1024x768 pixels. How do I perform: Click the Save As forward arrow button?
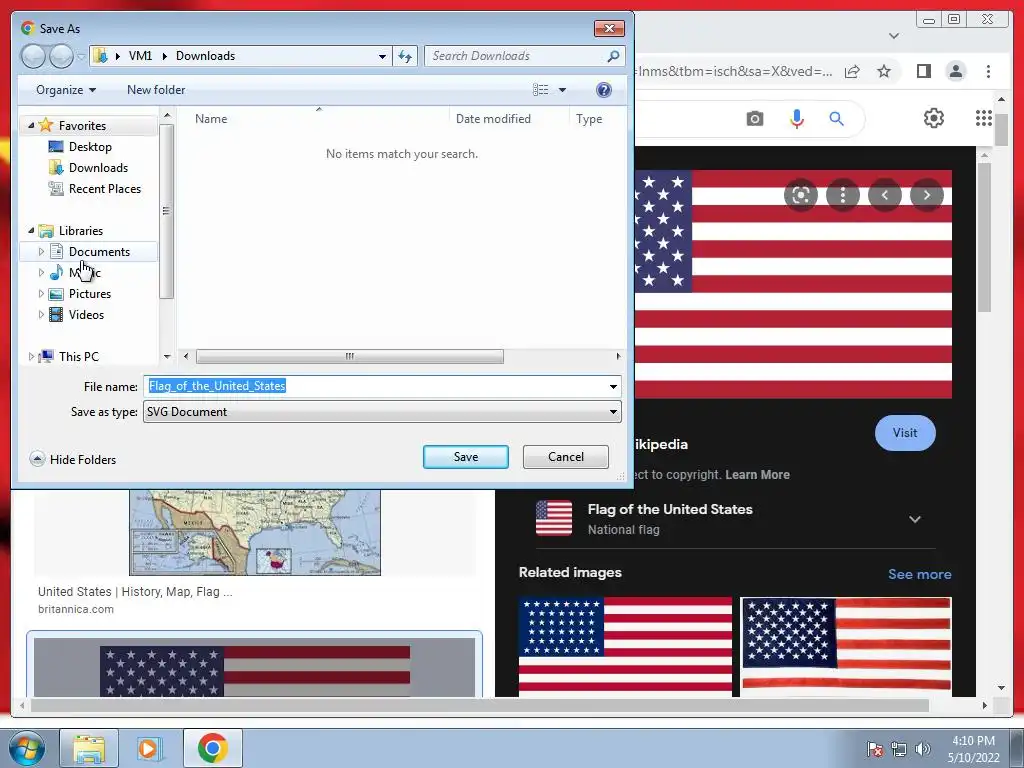(x=61, y=56)
